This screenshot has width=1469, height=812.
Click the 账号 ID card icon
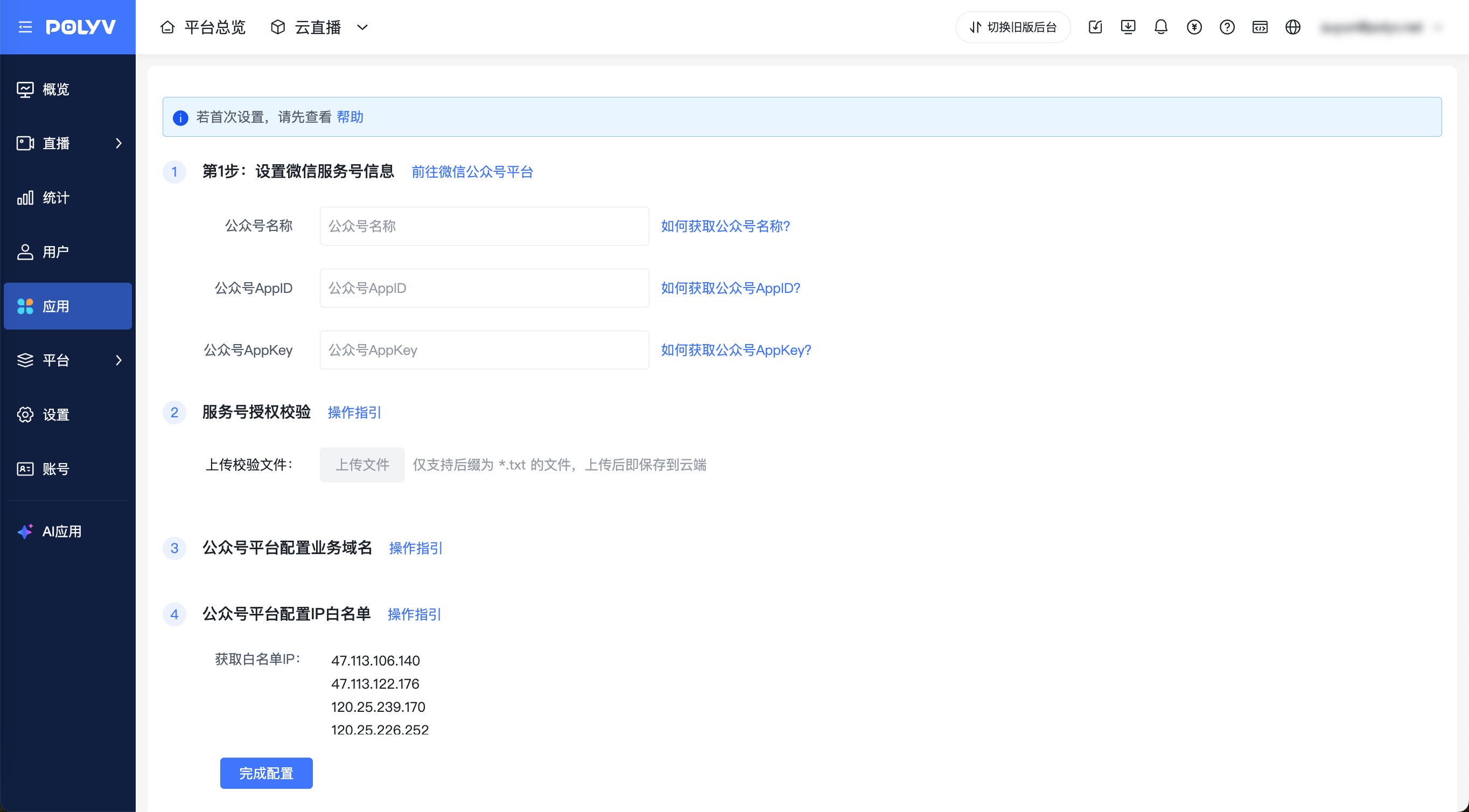pyautogui.click(x=25, y=468)
